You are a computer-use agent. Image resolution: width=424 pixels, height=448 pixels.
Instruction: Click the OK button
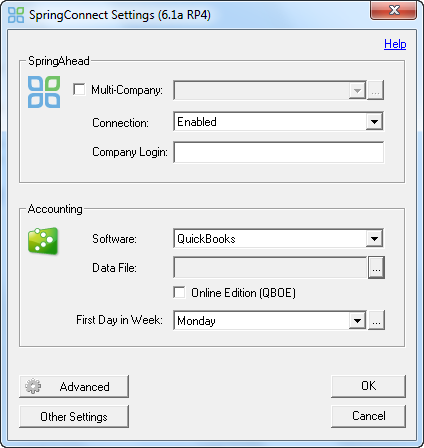pos(368,386)
